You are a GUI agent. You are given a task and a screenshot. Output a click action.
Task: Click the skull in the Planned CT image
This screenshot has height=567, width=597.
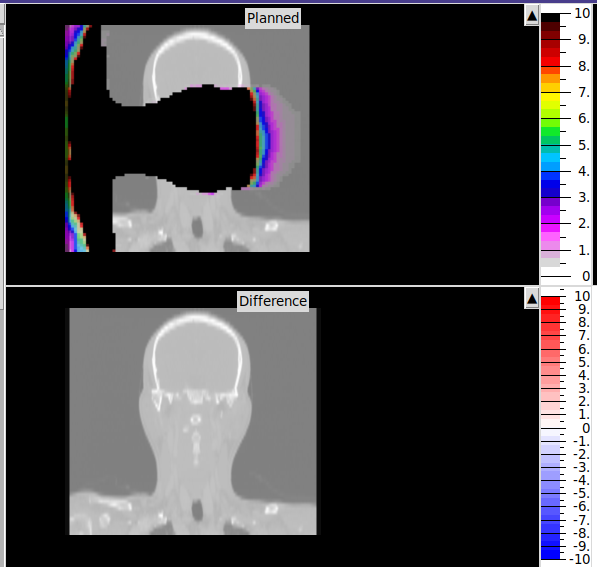point(197,61)
